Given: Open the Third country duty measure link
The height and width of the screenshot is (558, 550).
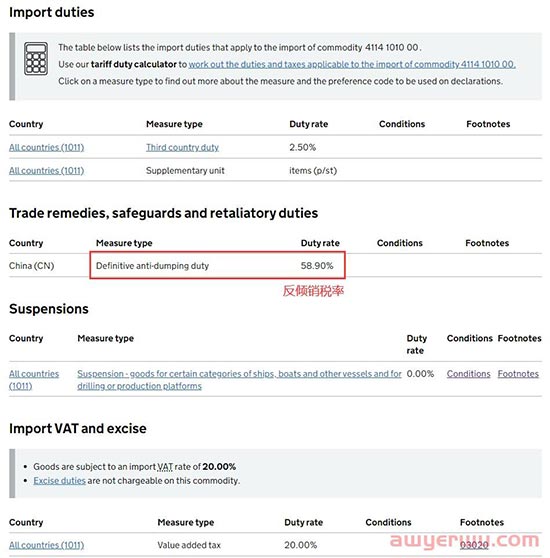Looking at the screenshot, I should click(182, 147).
